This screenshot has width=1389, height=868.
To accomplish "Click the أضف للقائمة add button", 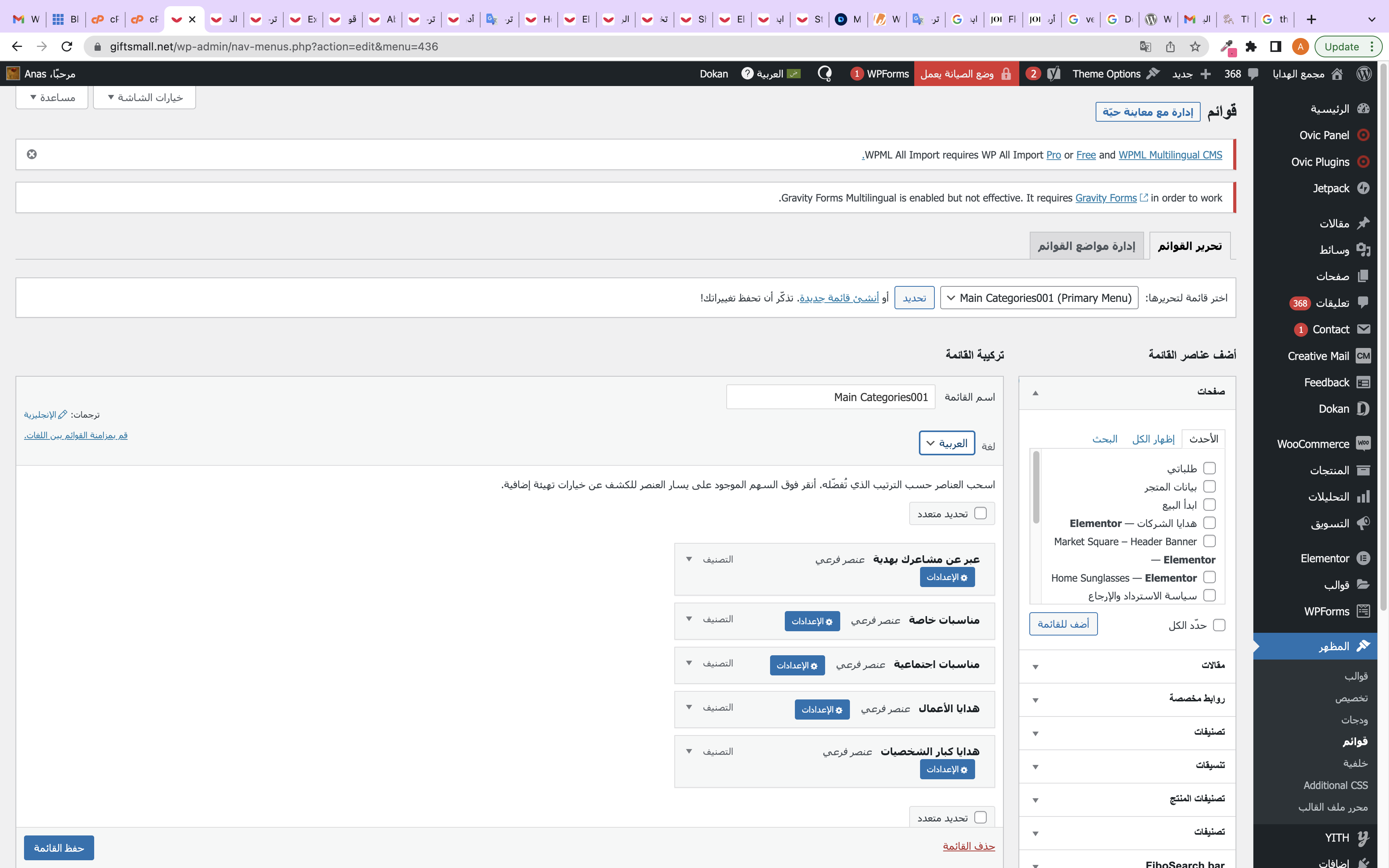I will [1063, 624].
